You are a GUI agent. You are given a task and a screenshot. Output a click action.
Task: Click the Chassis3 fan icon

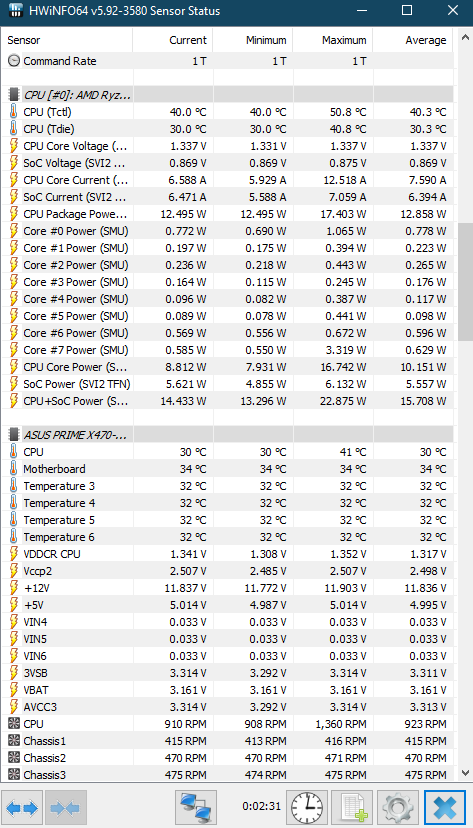click(14, 775)
